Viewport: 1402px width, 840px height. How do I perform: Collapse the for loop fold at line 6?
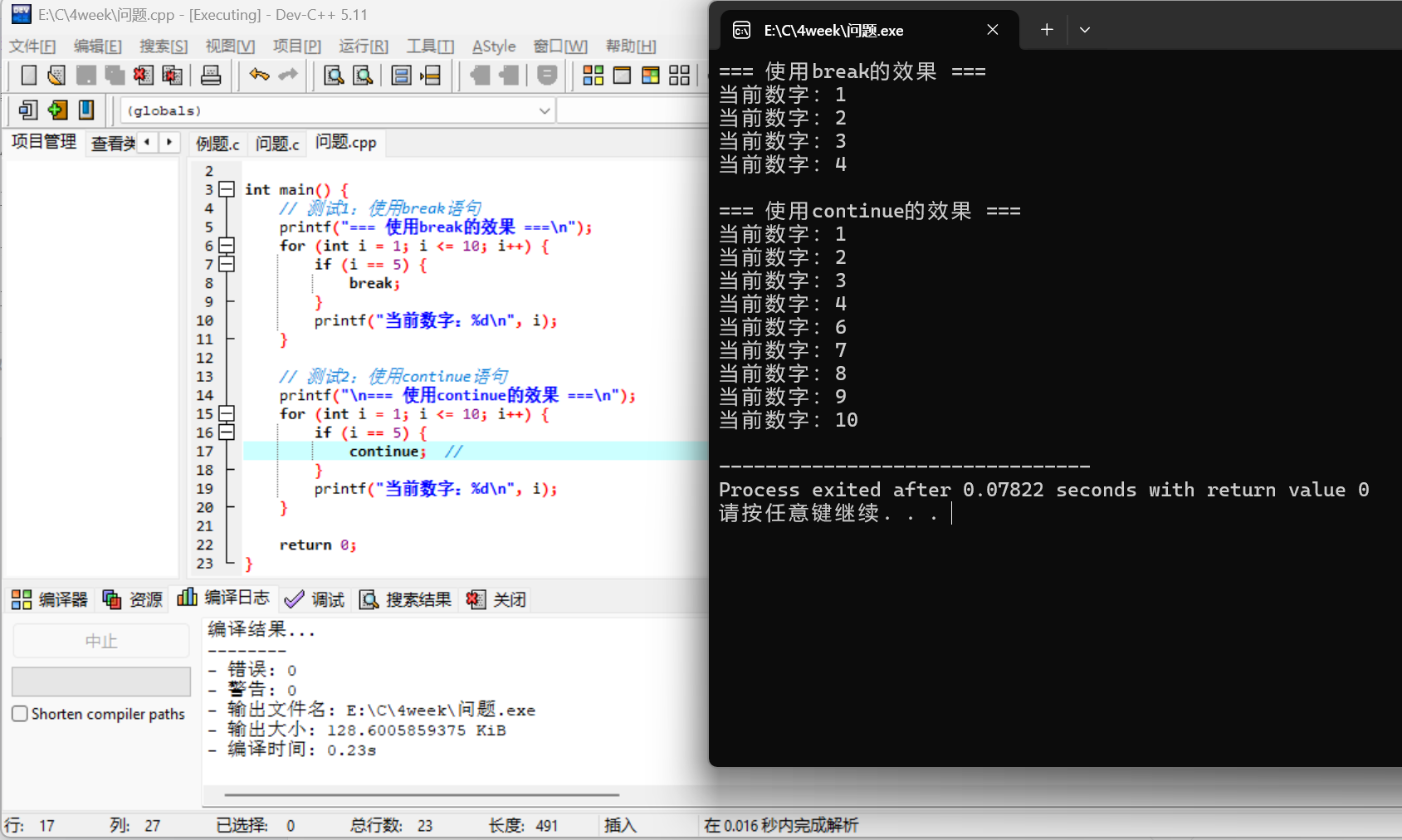click(x=227, y=246)
